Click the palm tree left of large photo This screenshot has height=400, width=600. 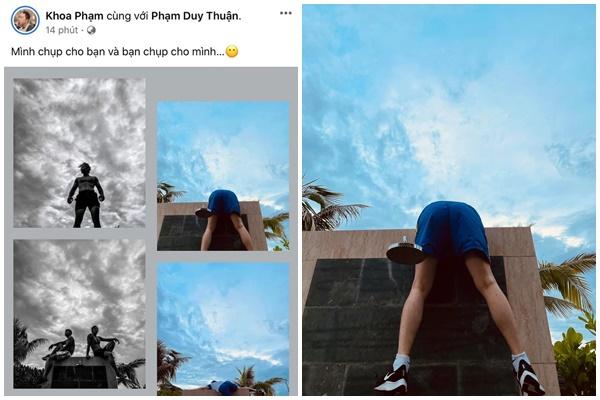(328, 208)
